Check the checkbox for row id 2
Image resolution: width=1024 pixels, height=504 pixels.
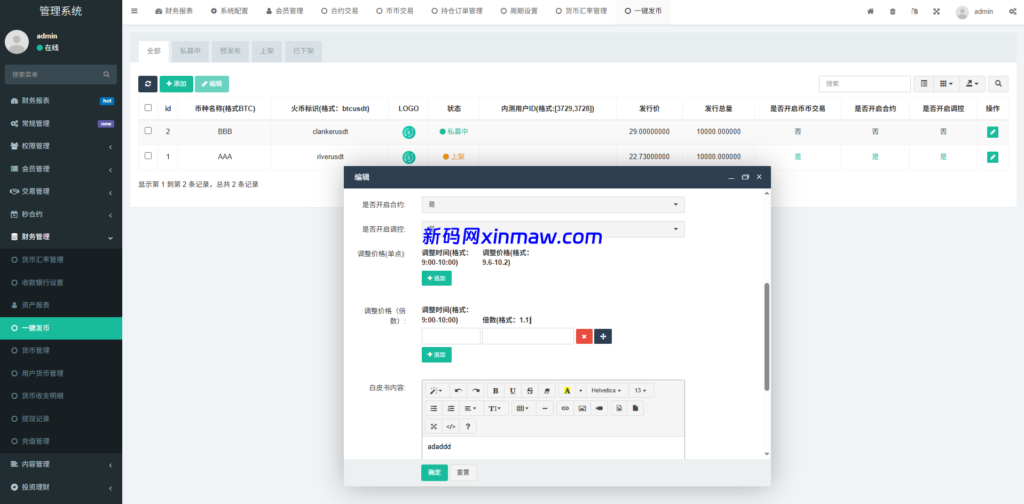coord(148,131)
